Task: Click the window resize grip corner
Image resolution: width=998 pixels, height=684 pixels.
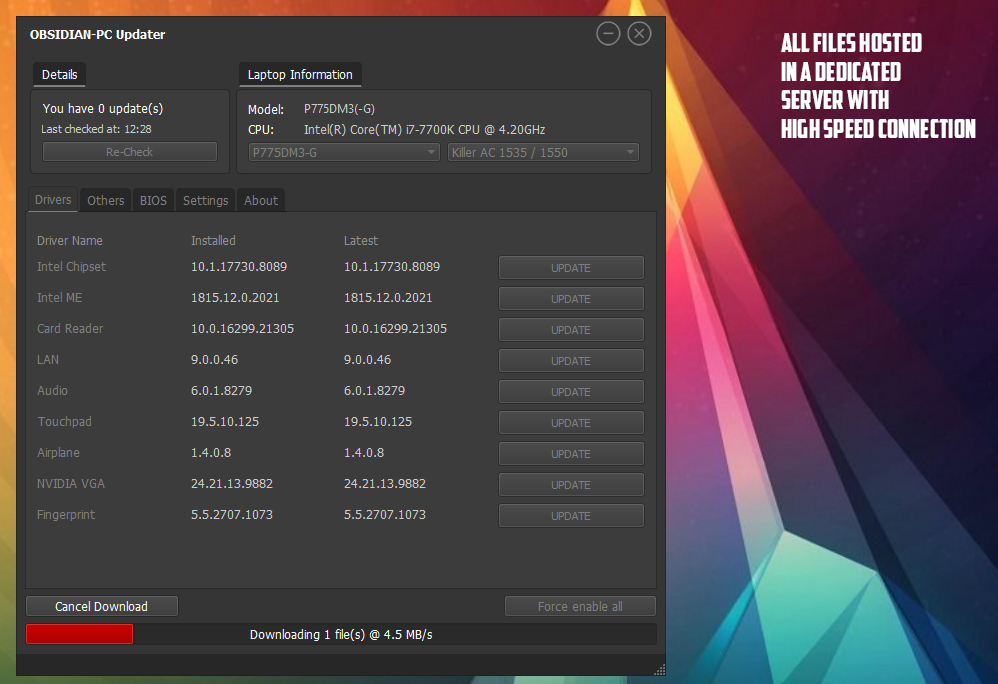Action: coord(659,669)
